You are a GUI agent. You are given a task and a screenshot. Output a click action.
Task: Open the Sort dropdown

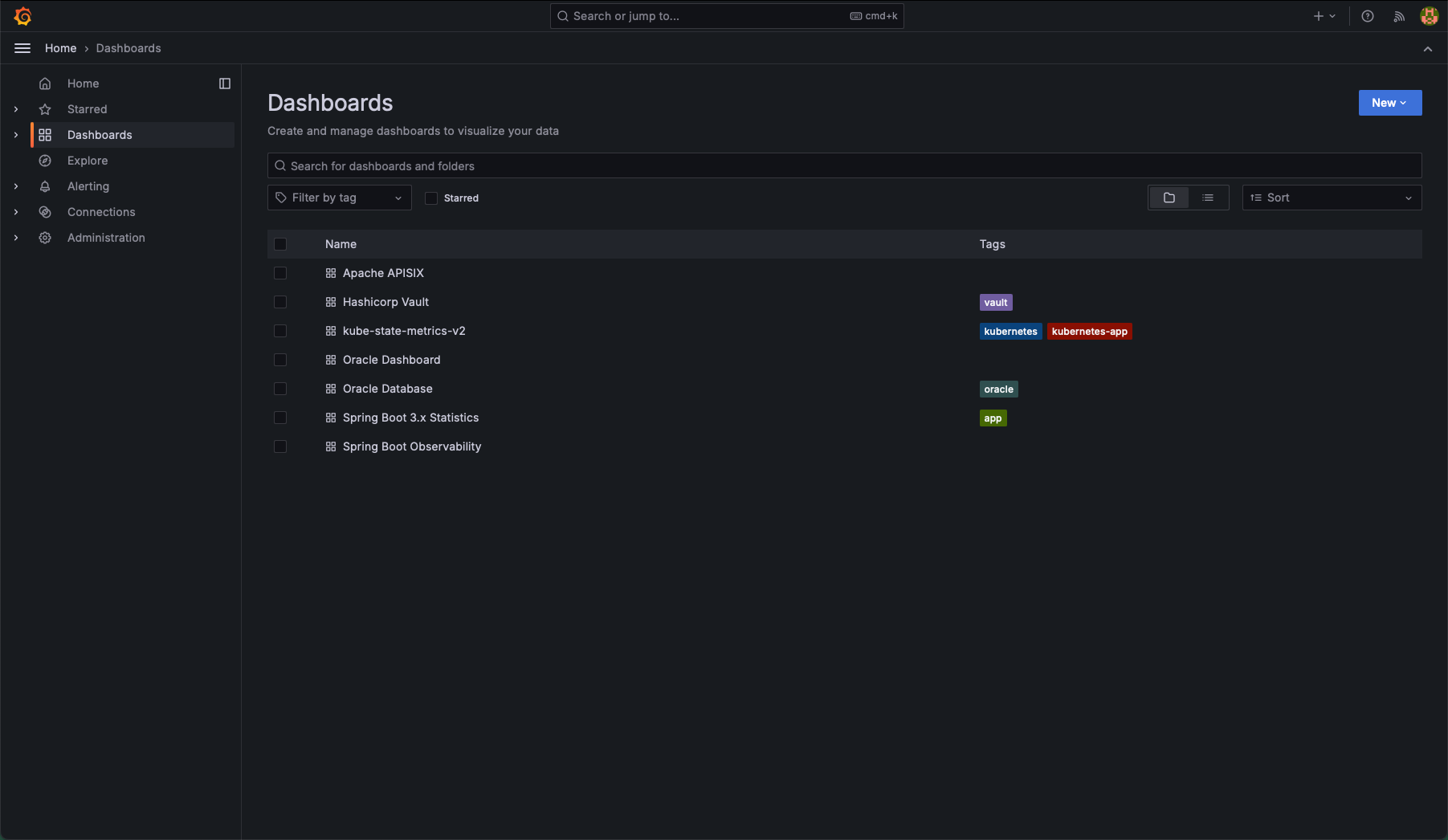[1332, 198]
